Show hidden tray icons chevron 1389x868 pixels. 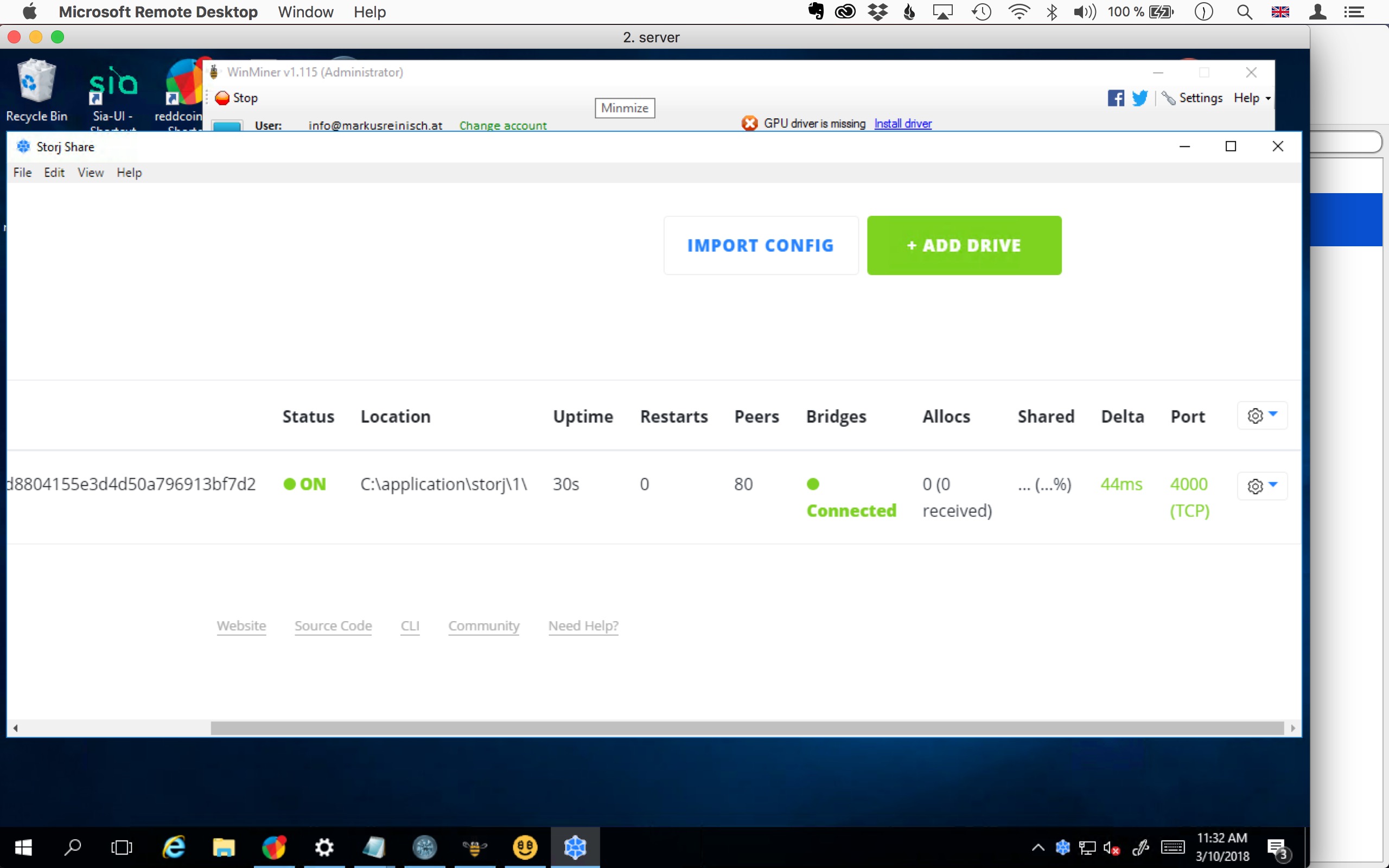(x=1038, y=847)
